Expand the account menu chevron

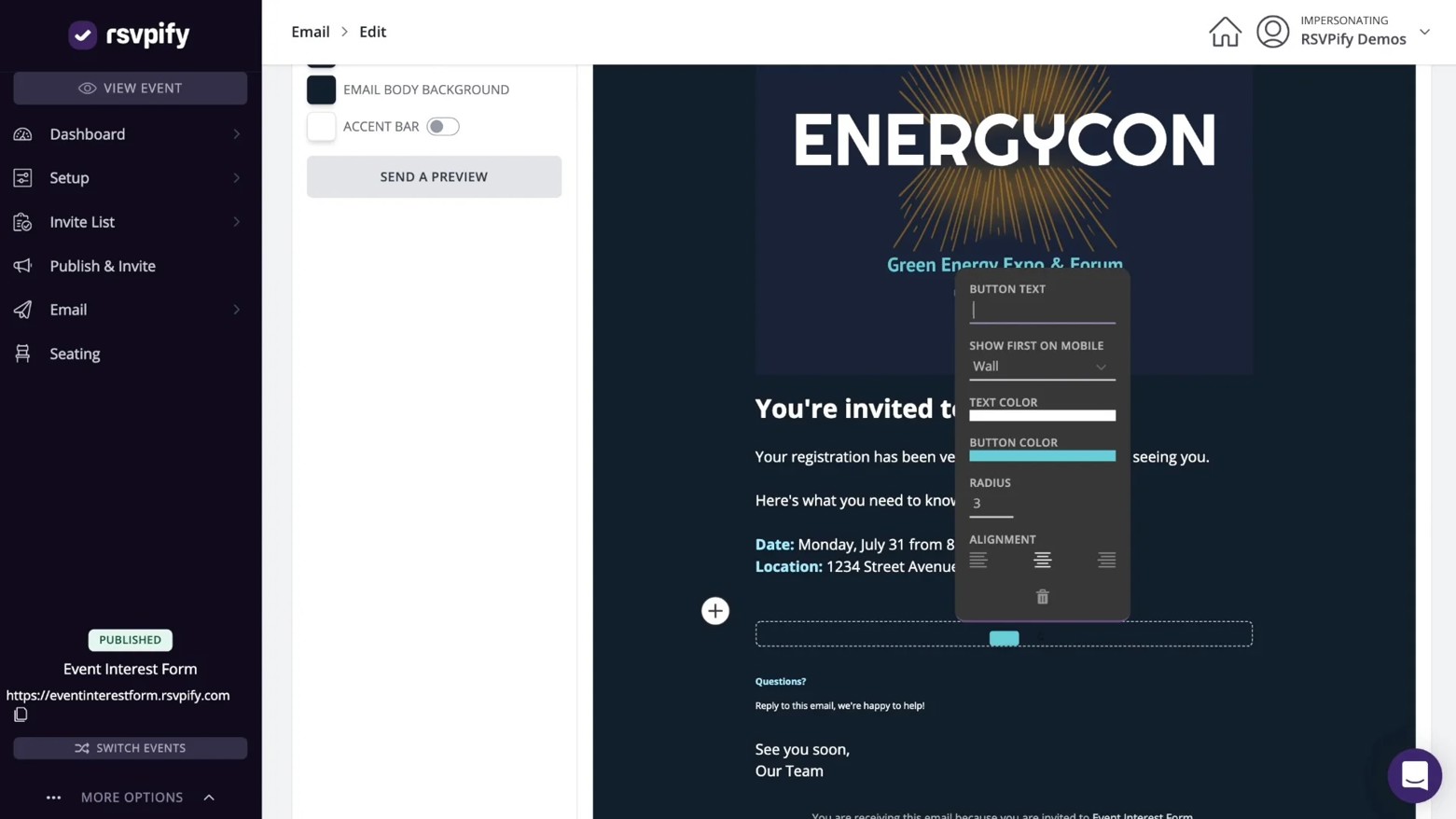click(x=1424, y=32)
